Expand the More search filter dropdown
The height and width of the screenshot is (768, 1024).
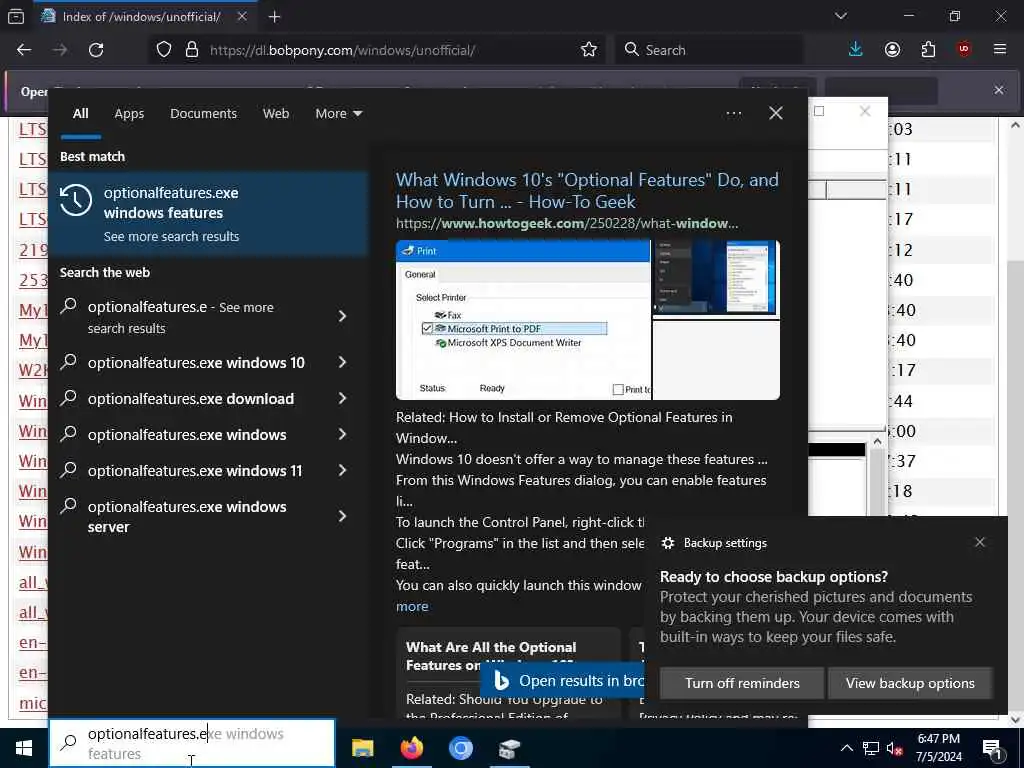[x=338, y=114]
